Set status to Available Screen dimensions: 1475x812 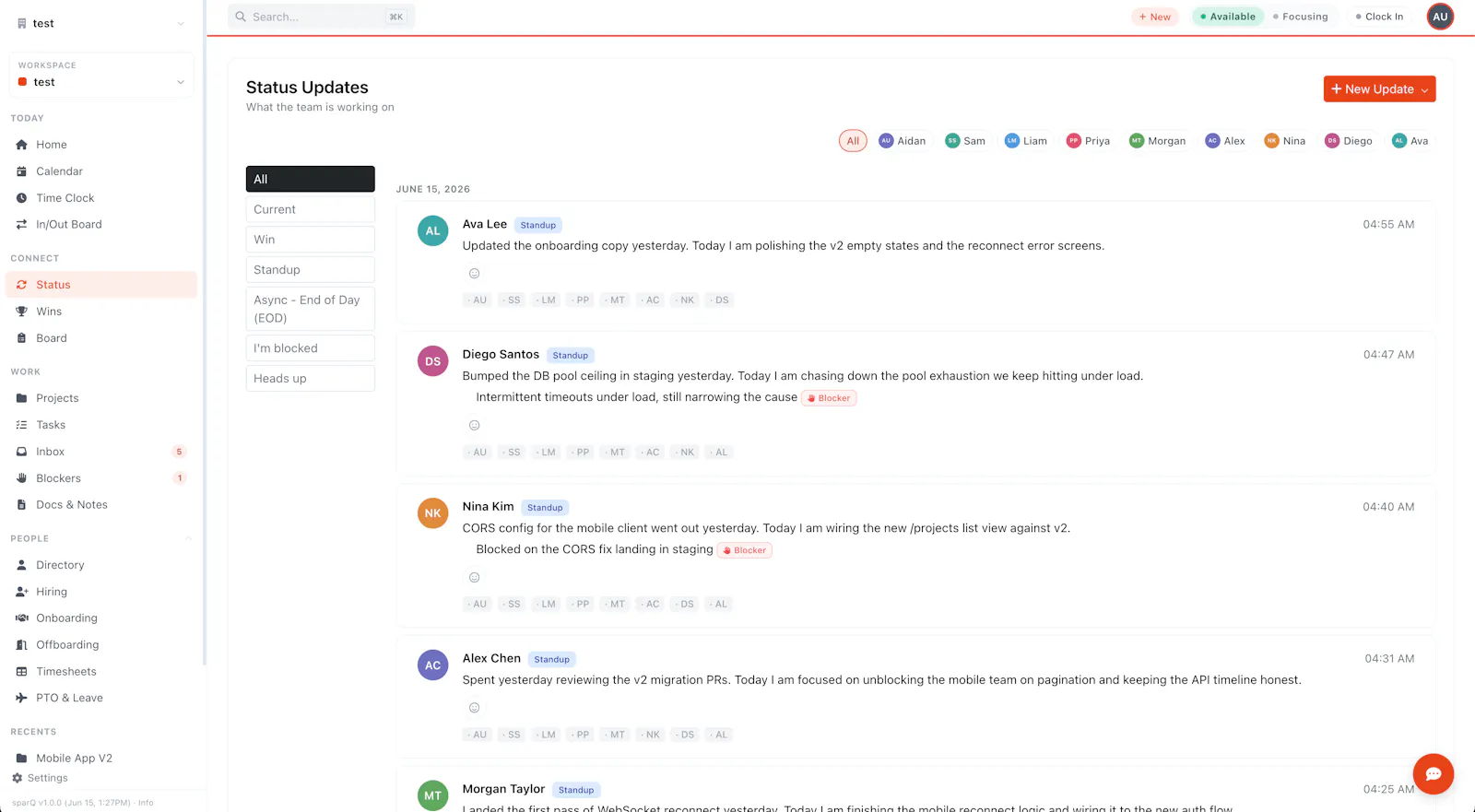1228,17
